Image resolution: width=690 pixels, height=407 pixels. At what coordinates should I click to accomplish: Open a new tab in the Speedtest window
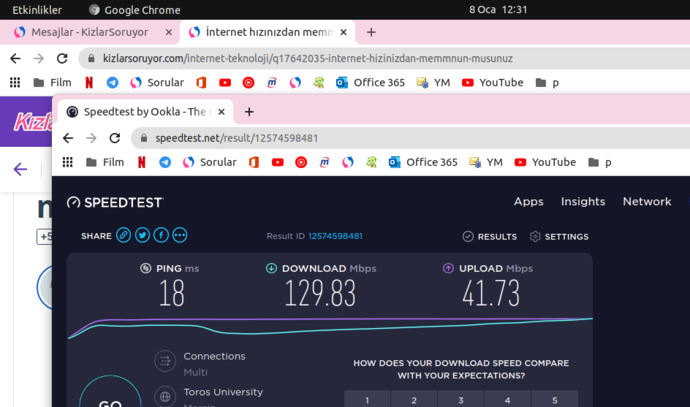coord(249,112)
